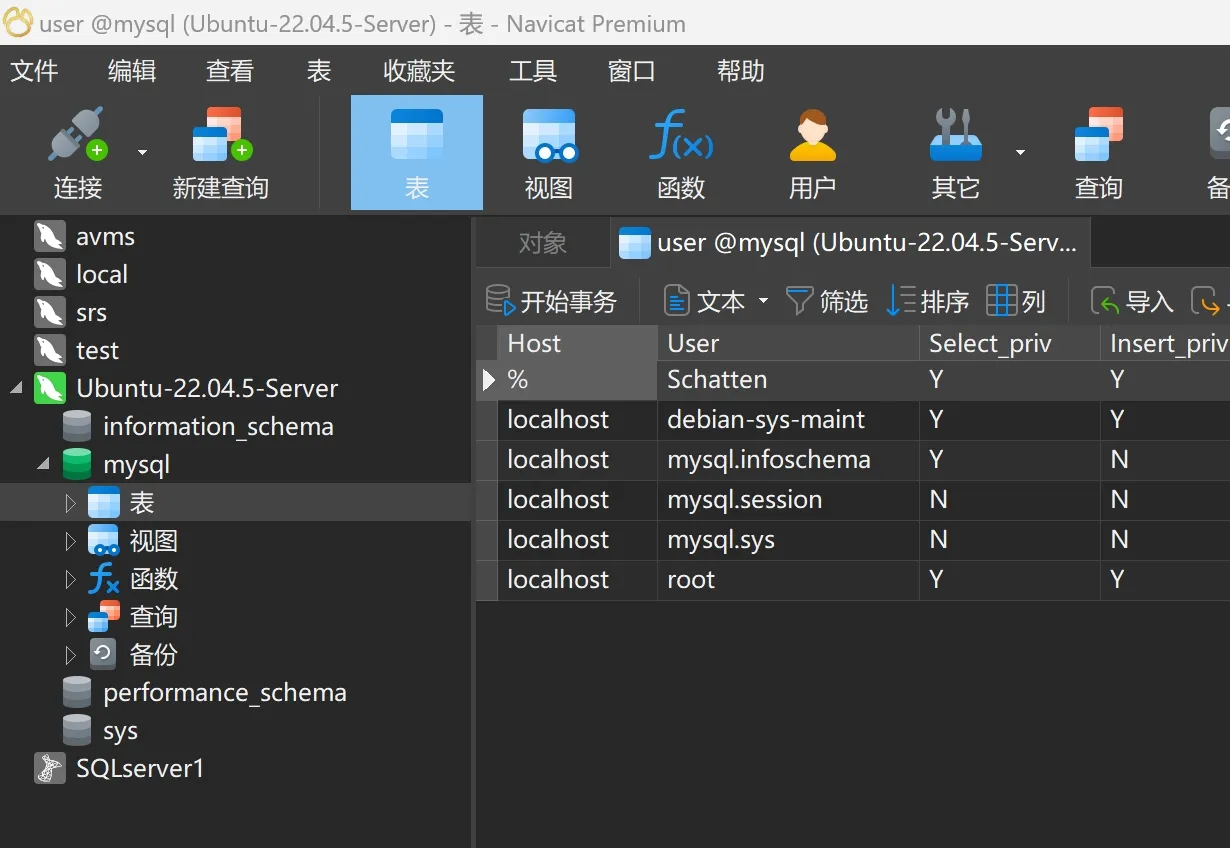Viewport: 1230px width, 848px height.
Task: Click the 用户 user toolbar icon
Action: pyautogui.click(x=812, y=137)
